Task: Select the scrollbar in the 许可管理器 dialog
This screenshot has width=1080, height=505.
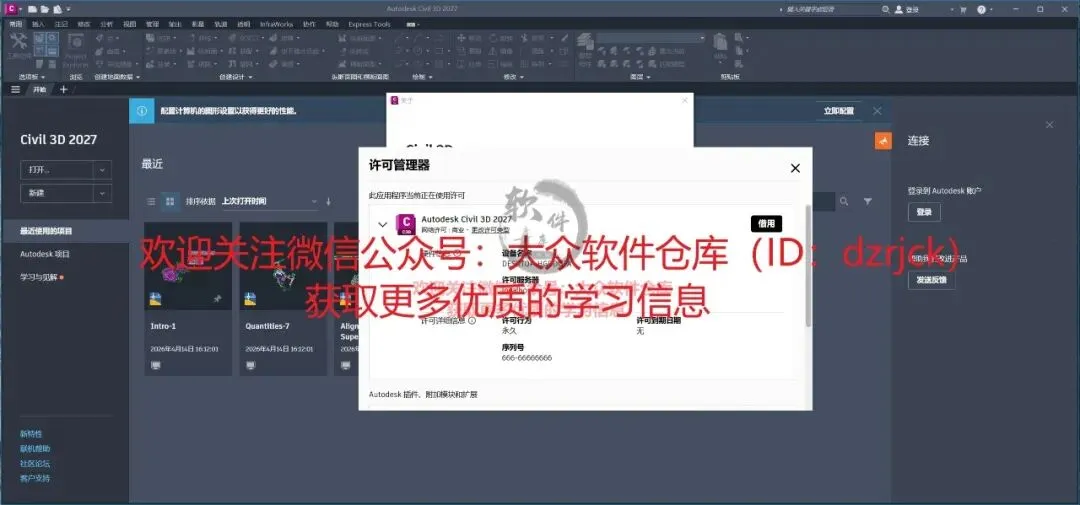Action: [x=808, y=265]
